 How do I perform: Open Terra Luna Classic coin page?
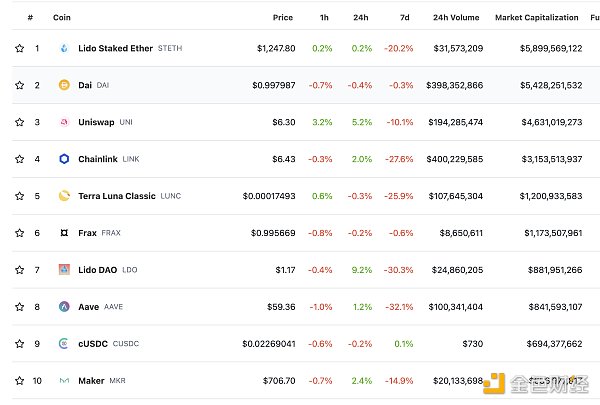[x=117, y=196]
